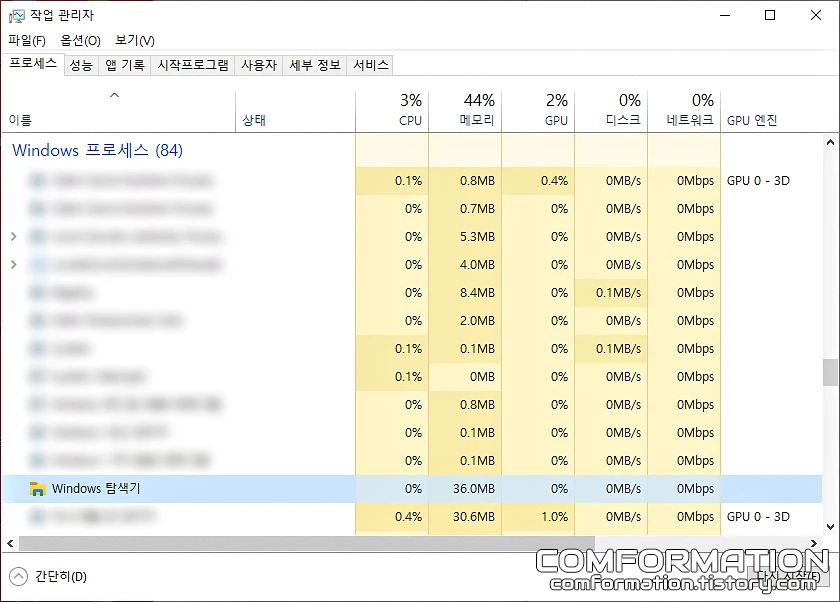
Task: Sort by the 상태 column header
Action: 295,111
